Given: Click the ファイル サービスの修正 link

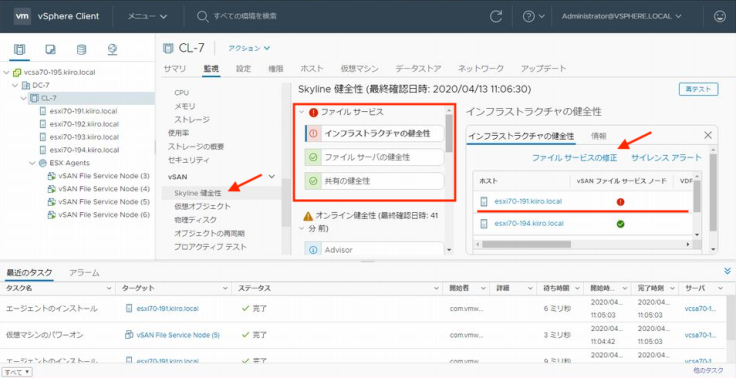Looking at the screenshot, I should (x=575, y=158).
